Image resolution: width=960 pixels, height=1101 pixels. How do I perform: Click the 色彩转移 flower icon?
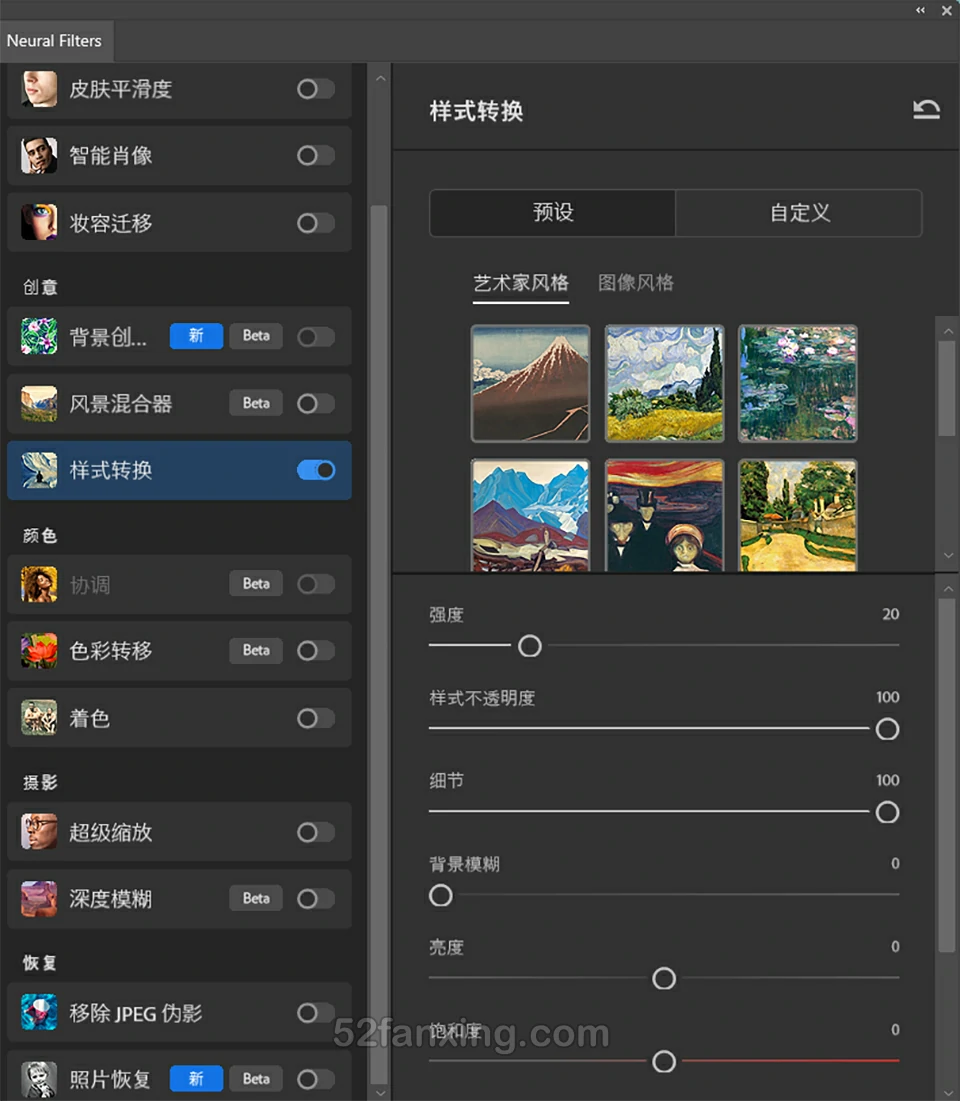pyautogui.click(x=39, y=651)
